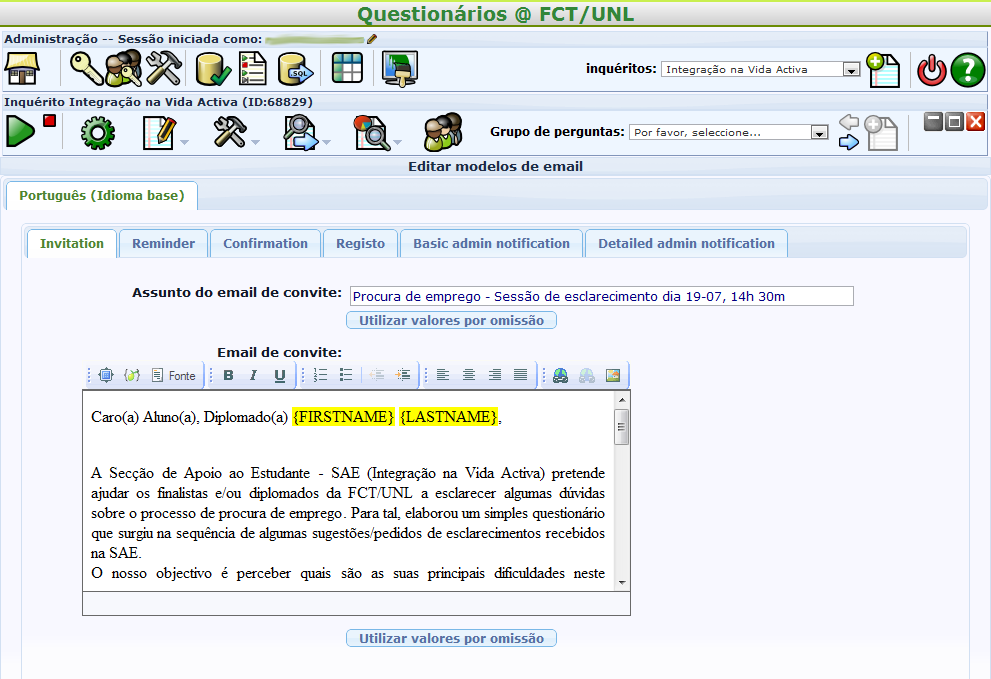Activate survey with green play icon
The width and height of the screenshot is (991, 679).
[x=19, y=131]
